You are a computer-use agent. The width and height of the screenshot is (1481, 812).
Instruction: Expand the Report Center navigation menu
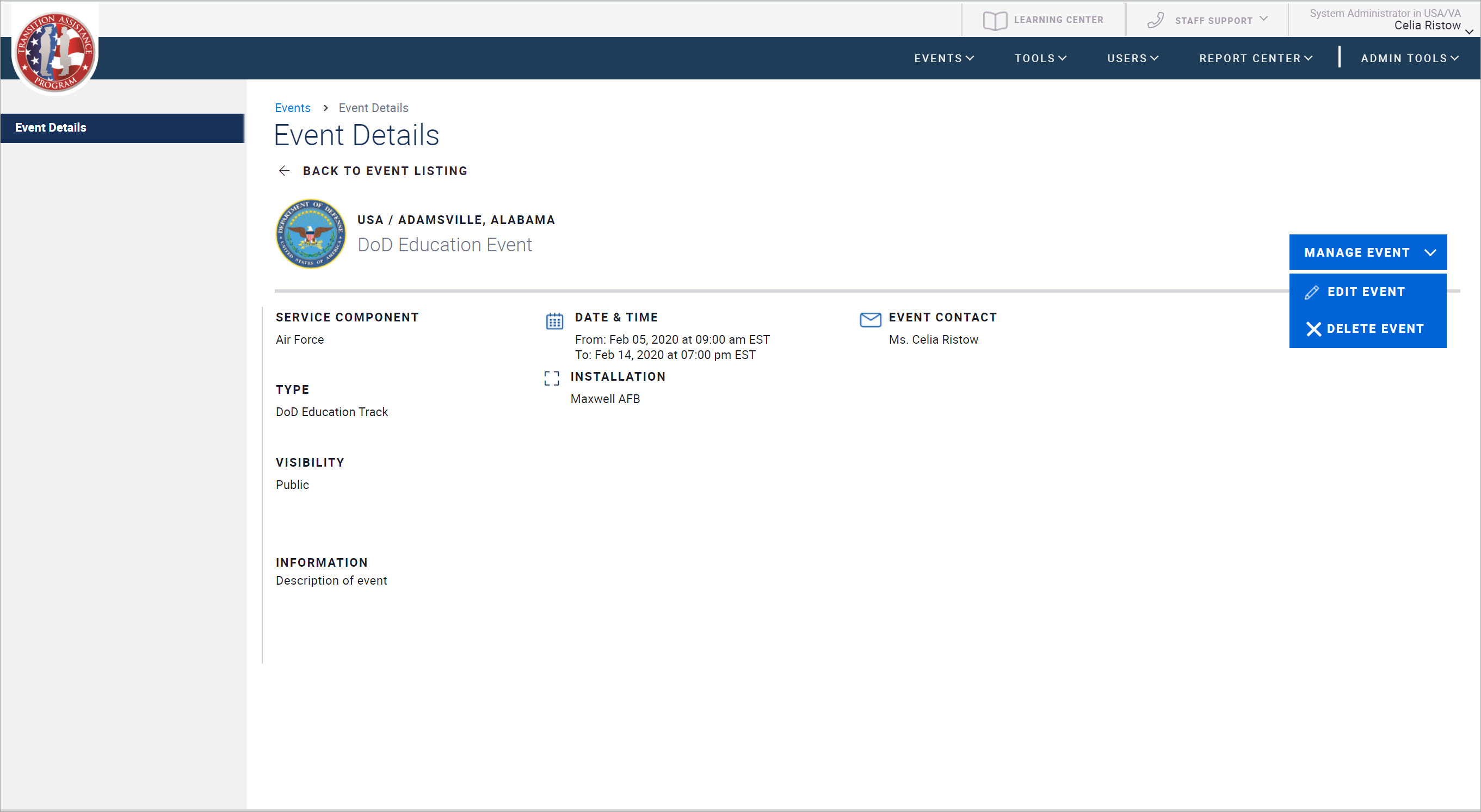1256,58
